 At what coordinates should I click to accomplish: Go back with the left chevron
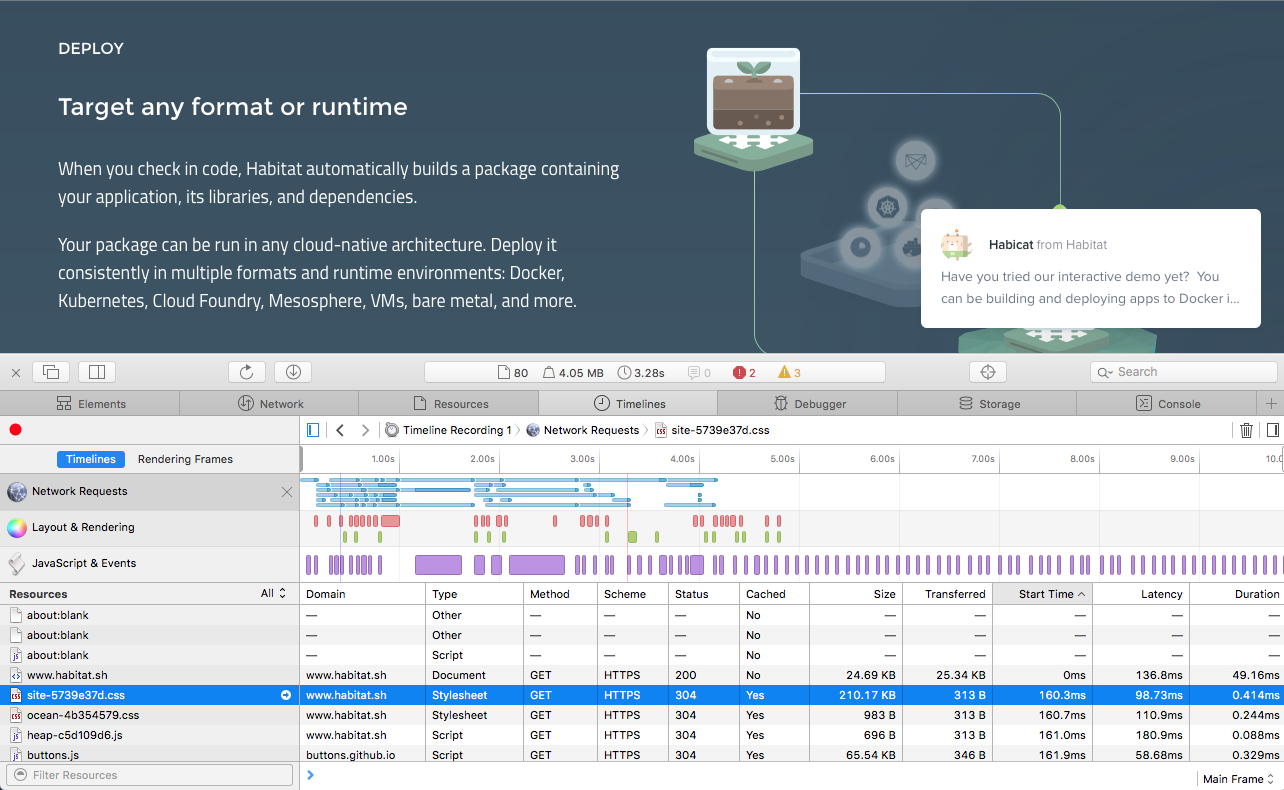click(x=340, y=430)
